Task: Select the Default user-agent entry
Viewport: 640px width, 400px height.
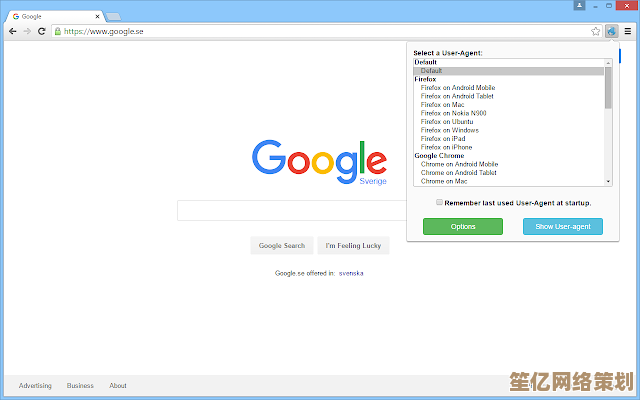Action: (509, 71)
